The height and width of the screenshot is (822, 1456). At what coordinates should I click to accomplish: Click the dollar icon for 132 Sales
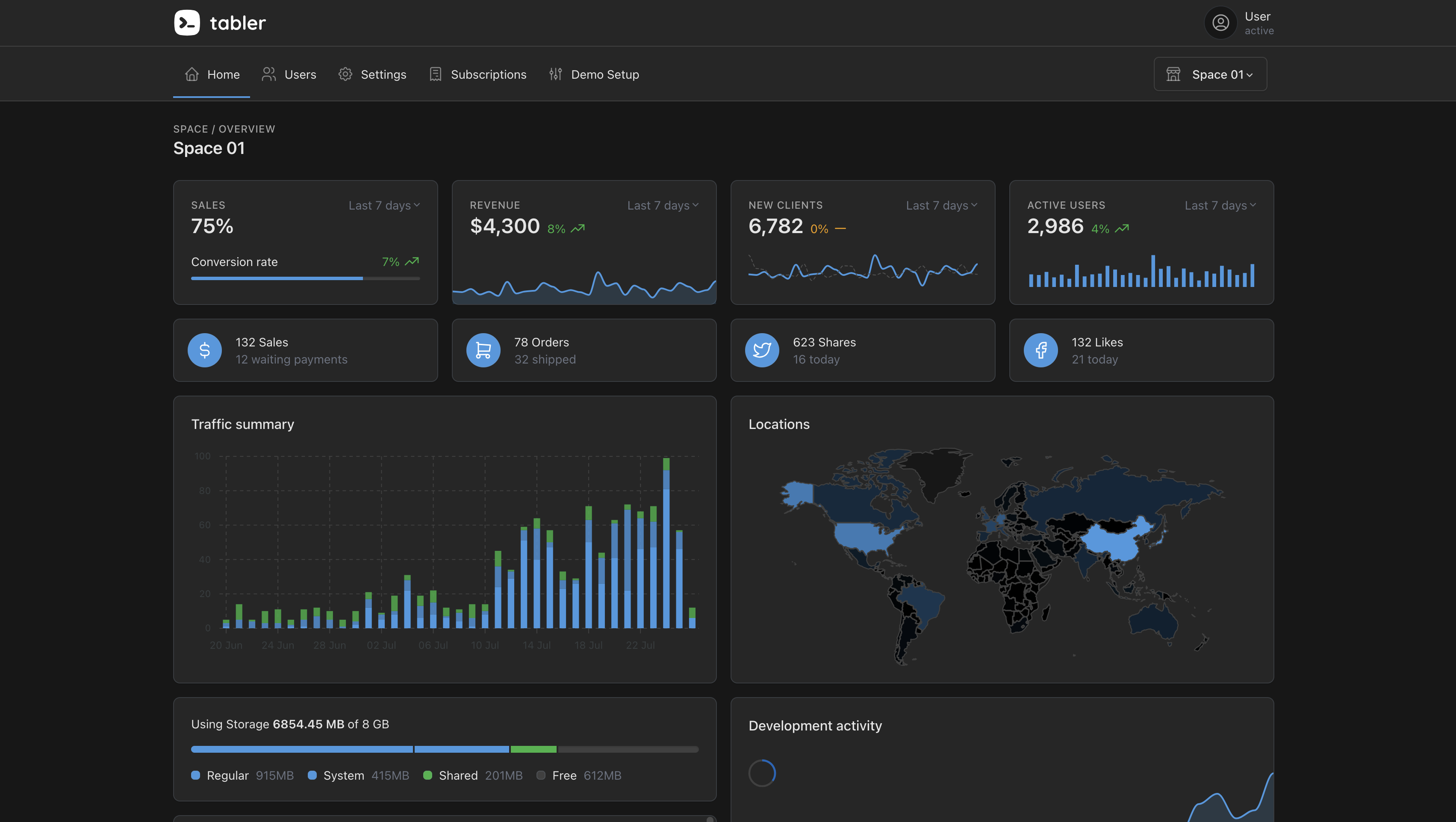pyautogui.click(x=205, y=350)
